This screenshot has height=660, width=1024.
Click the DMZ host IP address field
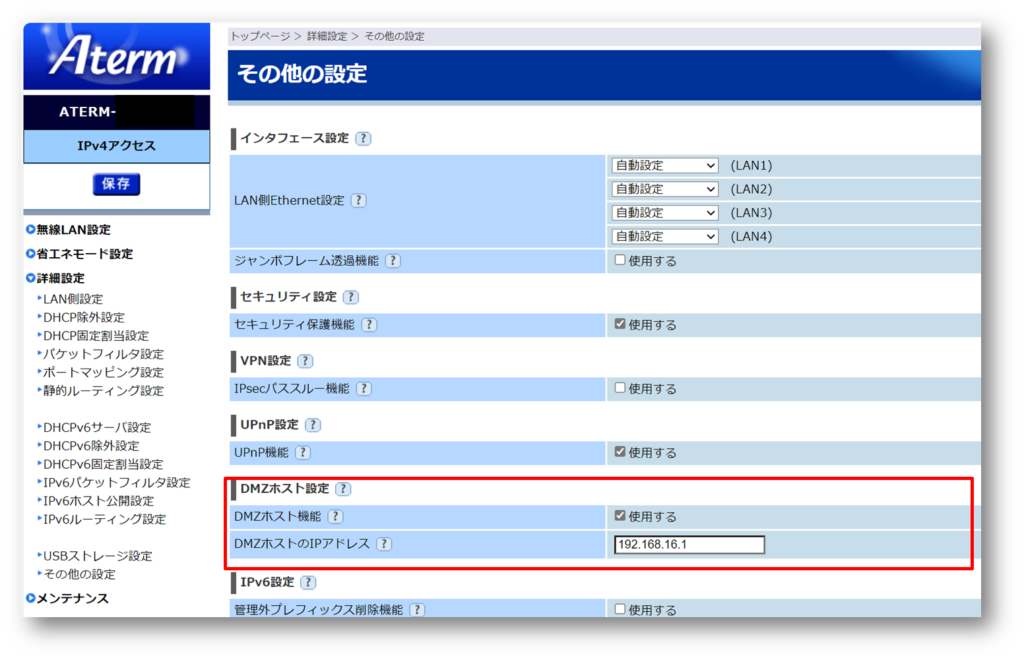point(689,545)
